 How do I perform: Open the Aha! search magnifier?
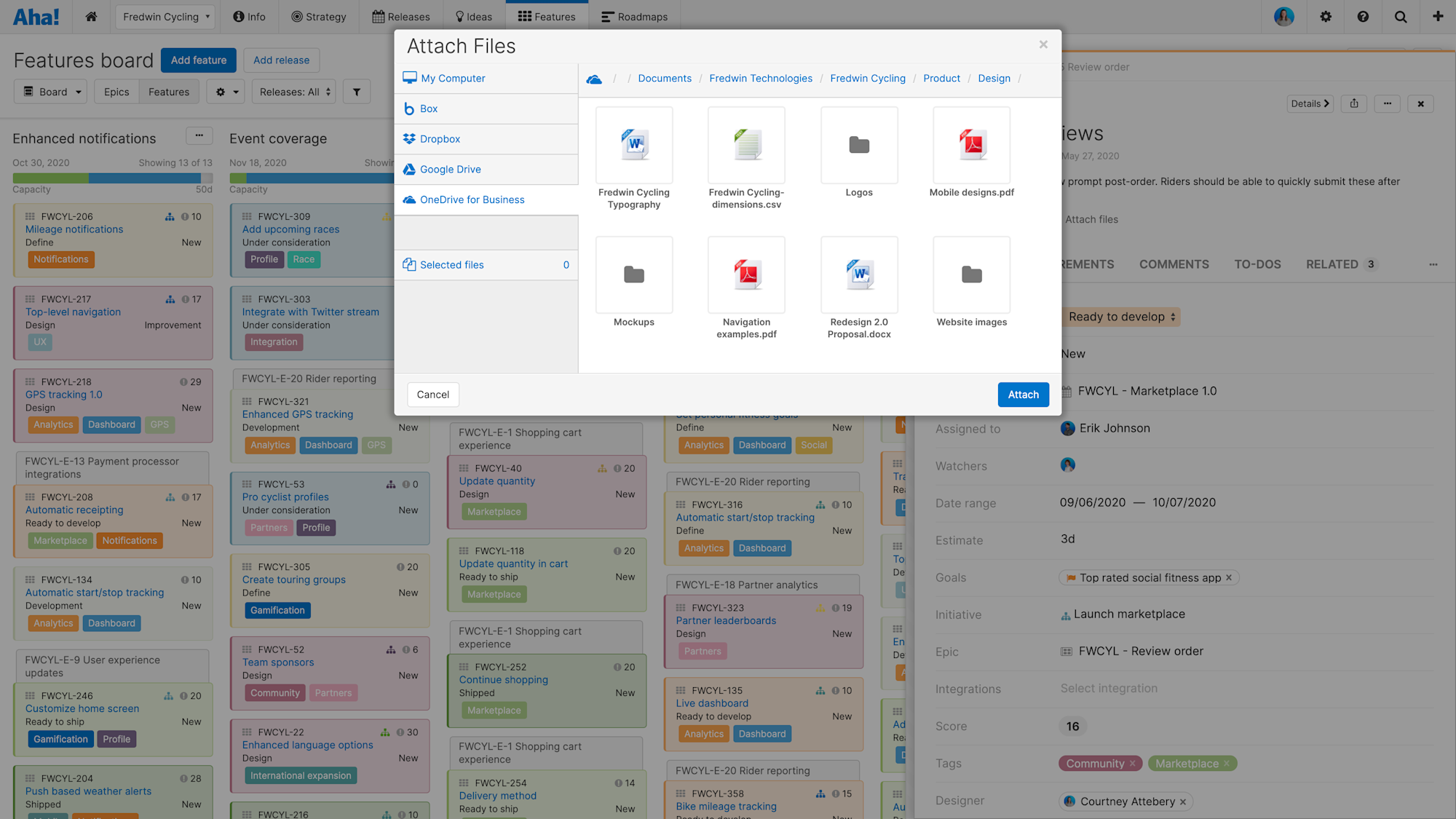click(1401, 16)
